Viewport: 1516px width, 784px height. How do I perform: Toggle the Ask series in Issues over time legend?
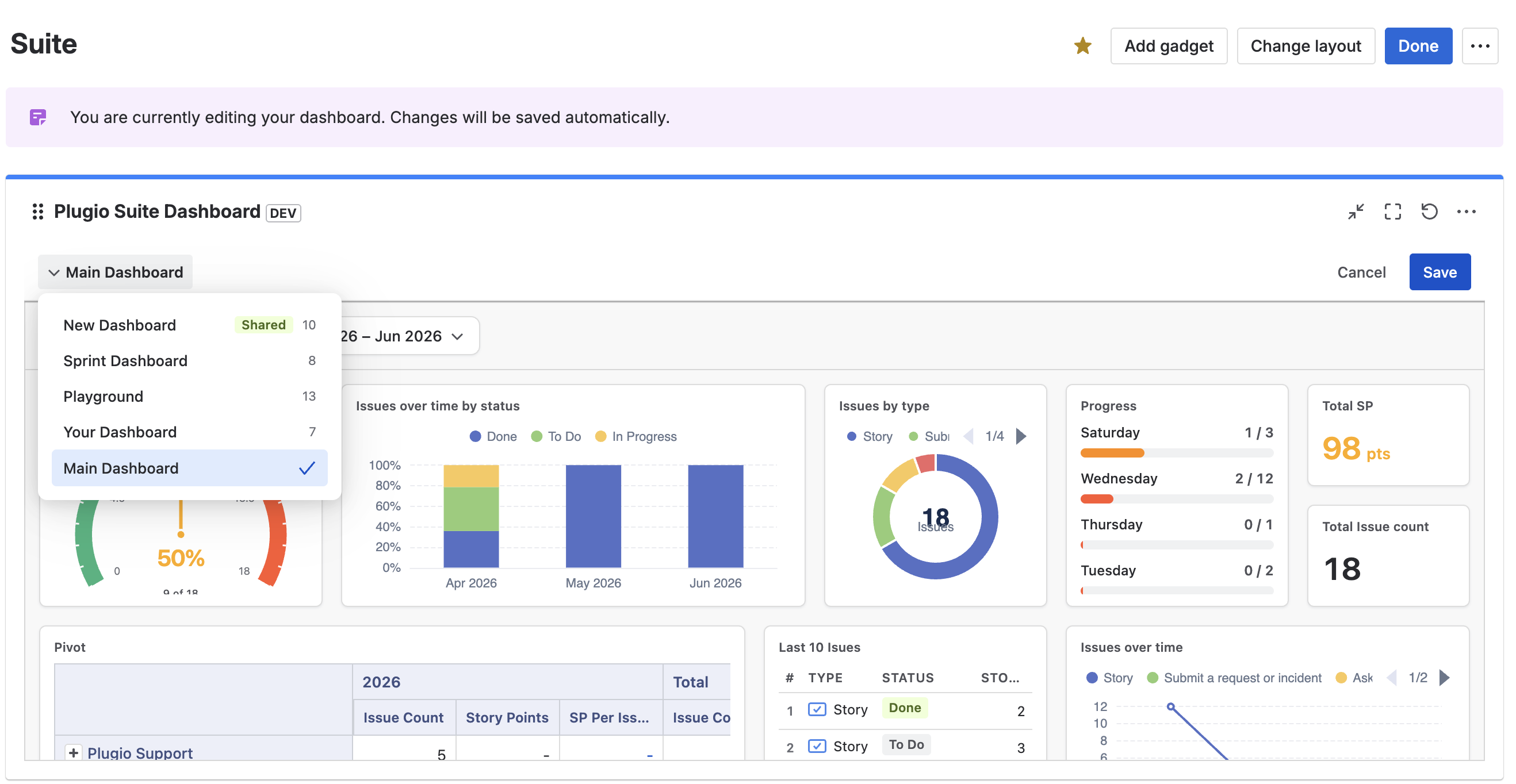click(x=1354, y=678)
